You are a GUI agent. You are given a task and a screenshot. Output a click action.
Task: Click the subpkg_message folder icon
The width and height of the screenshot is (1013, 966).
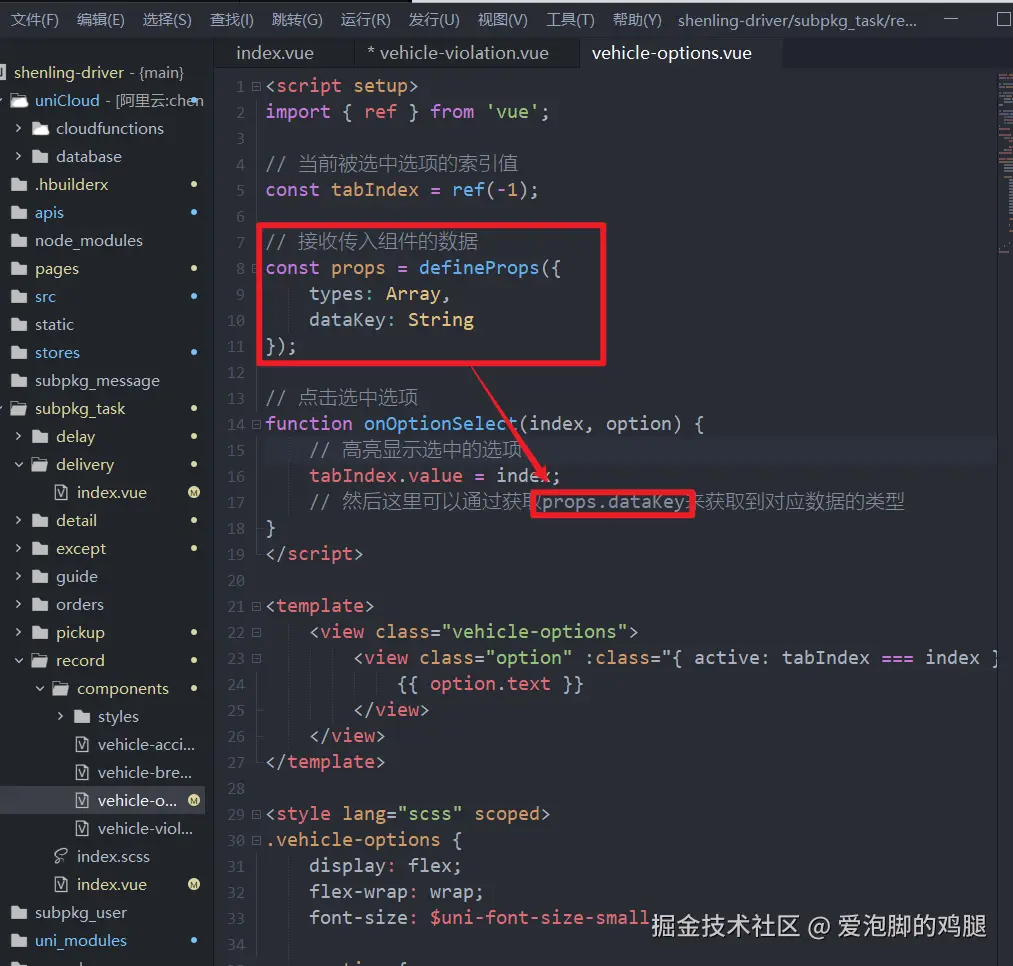pos(19,381)
